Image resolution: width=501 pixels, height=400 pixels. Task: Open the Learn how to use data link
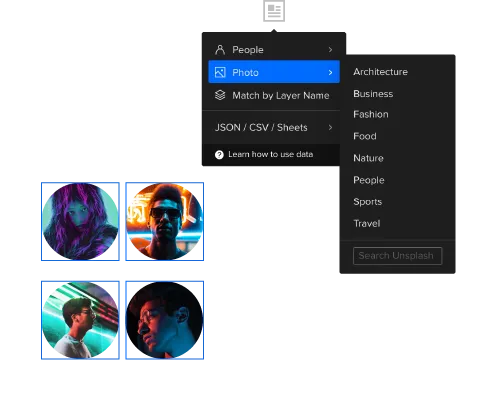[270, 154]
